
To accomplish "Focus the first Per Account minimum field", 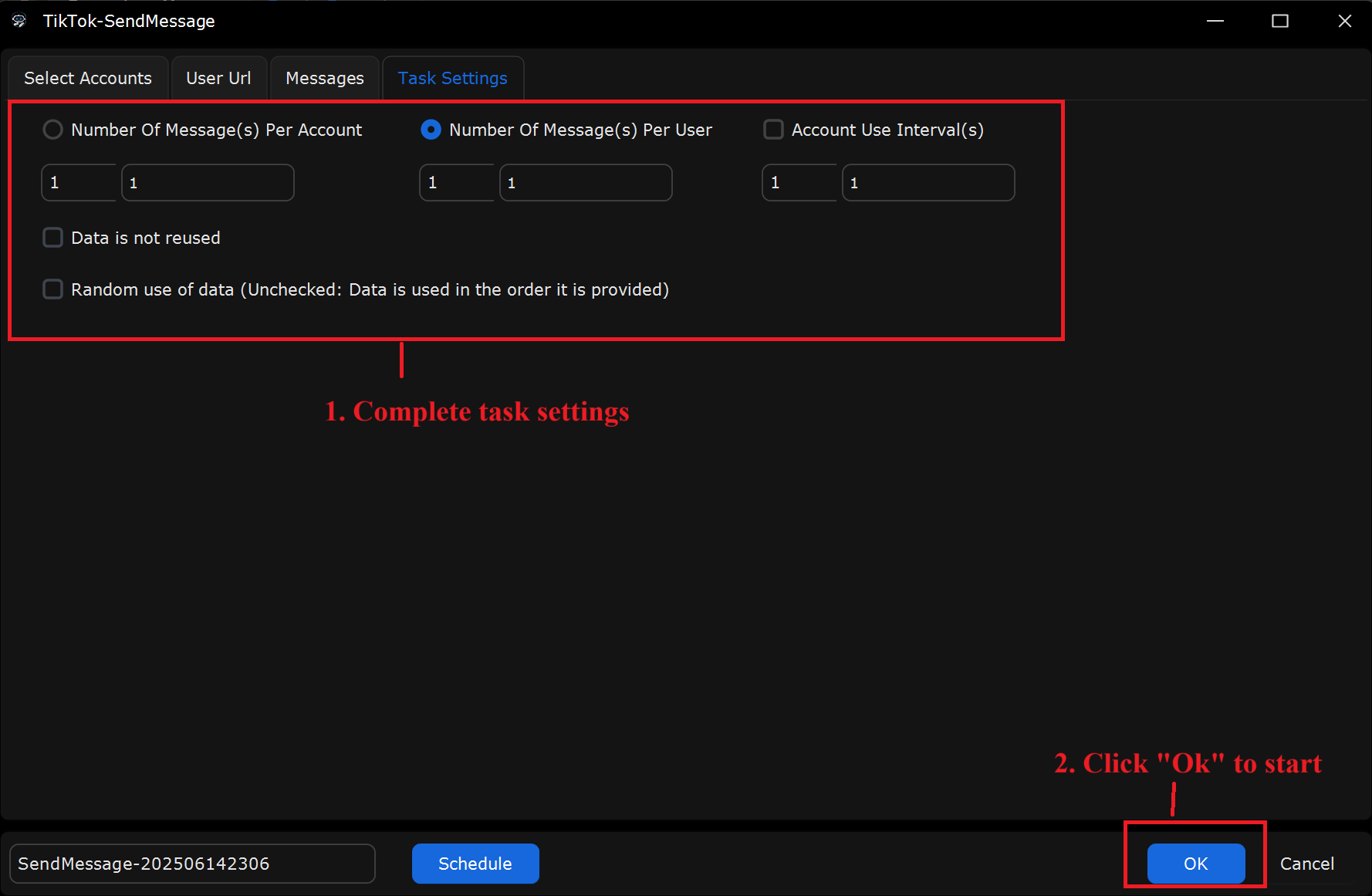I will (x=79, y=183).
